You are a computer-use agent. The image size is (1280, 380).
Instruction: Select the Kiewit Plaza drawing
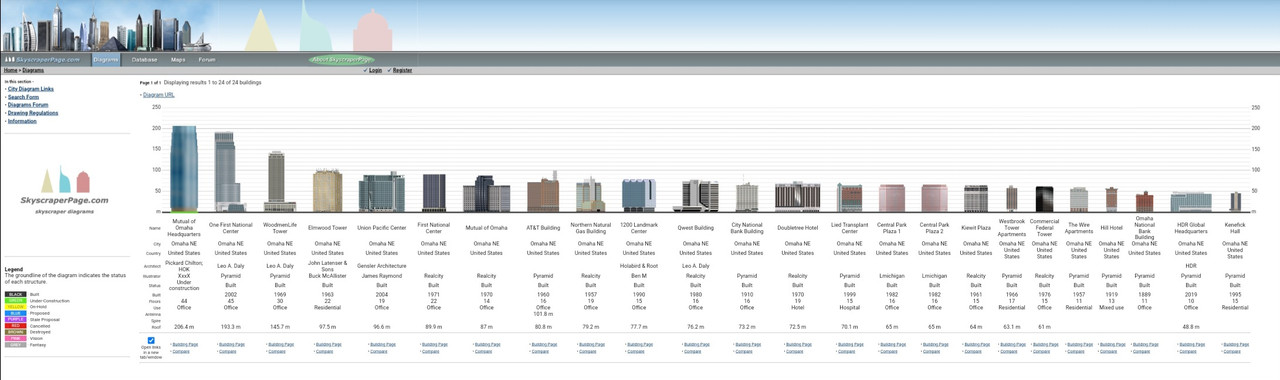(x=975, y=199)
